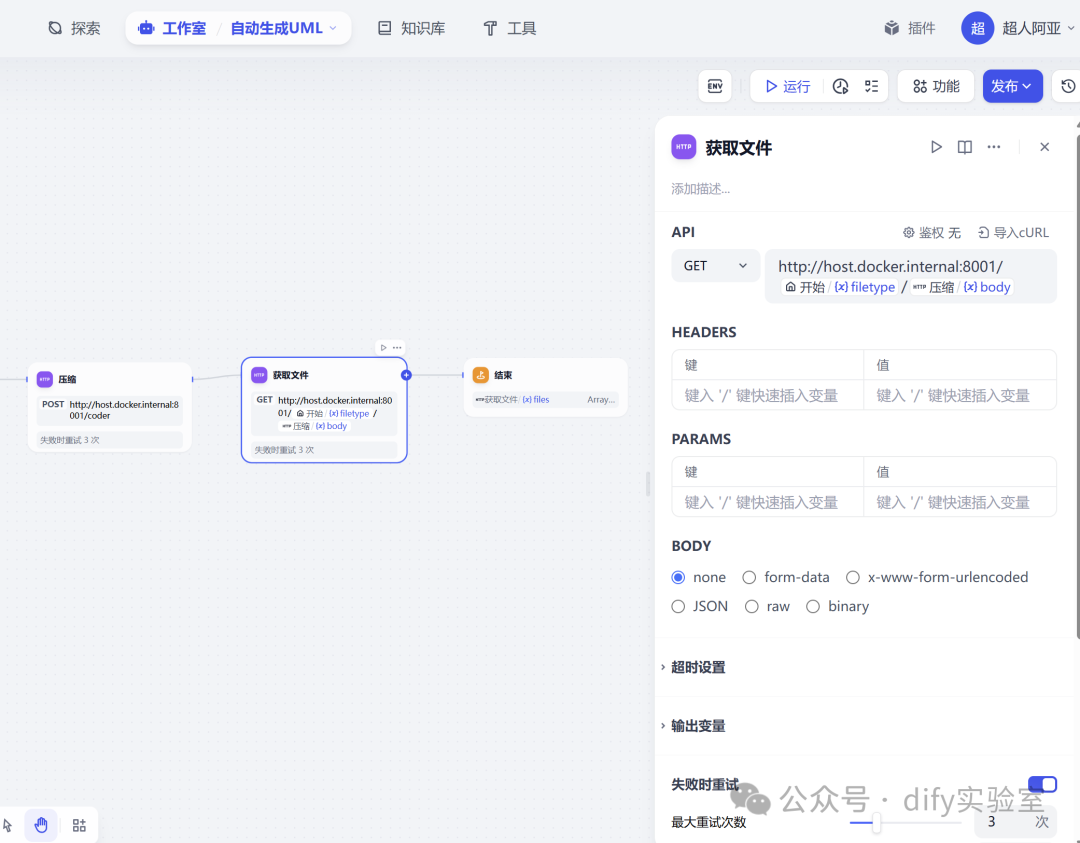Select the form-data body radio button

pyautogui.click(x=749, y=577)
